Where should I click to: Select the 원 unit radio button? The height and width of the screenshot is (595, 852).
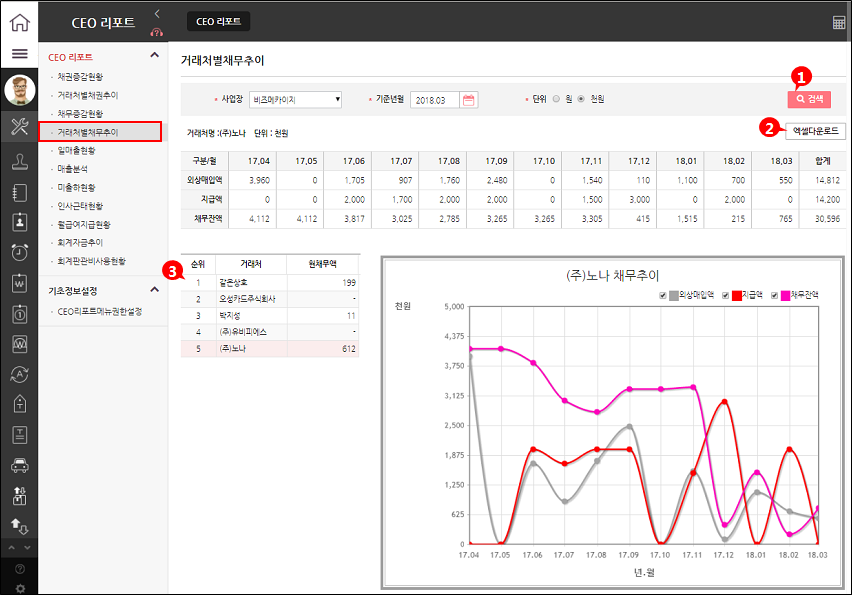(x=556, y=99)
